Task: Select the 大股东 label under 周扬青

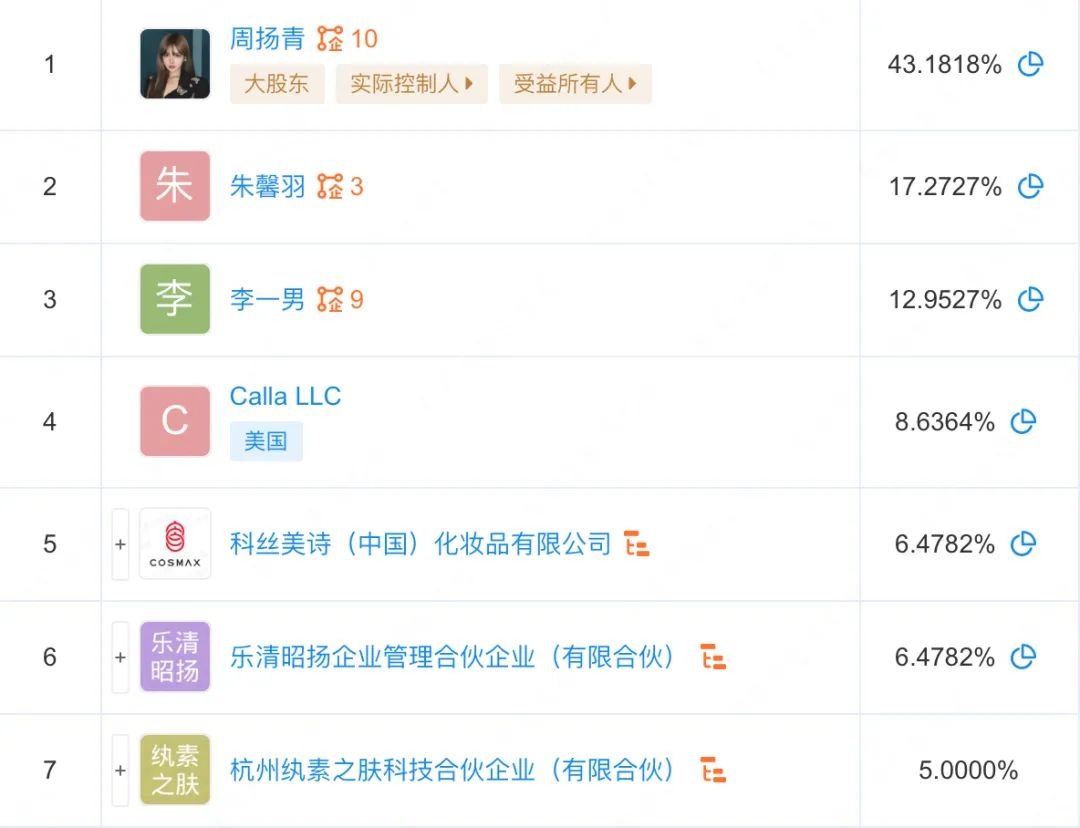Action: point(277,84)
